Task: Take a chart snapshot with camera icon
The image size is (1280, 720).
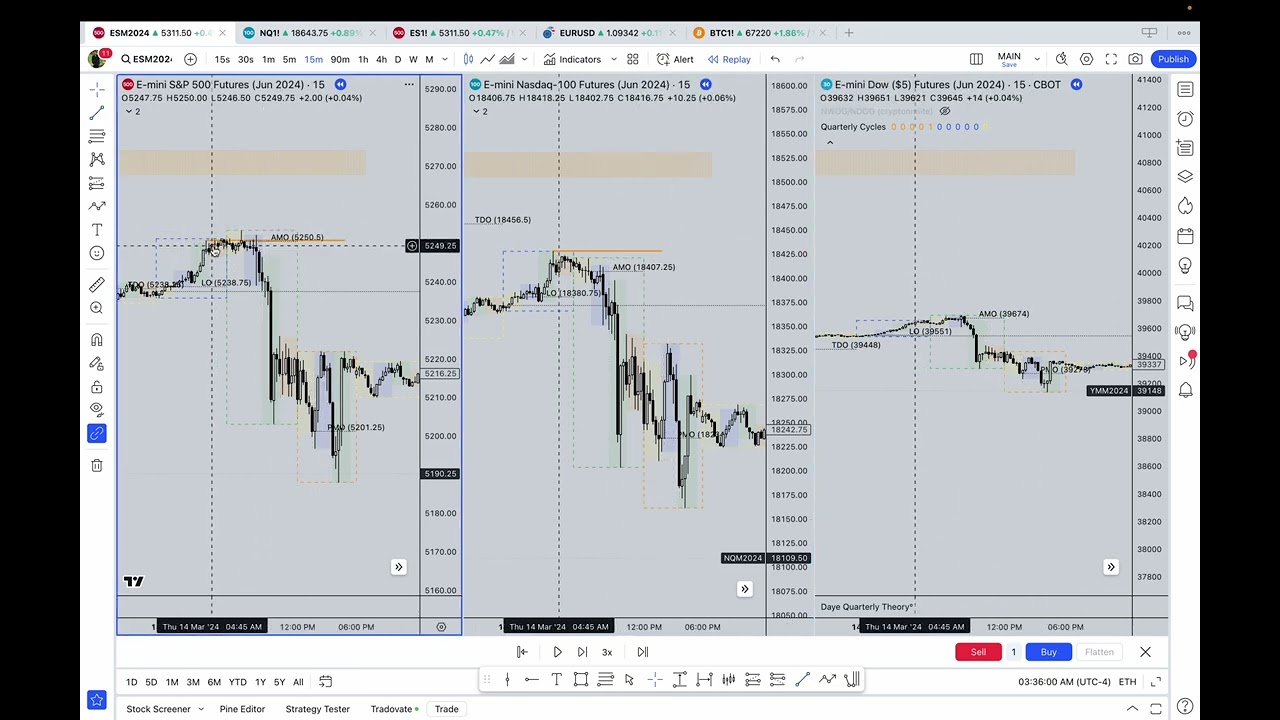Action: pos(1136,59)
